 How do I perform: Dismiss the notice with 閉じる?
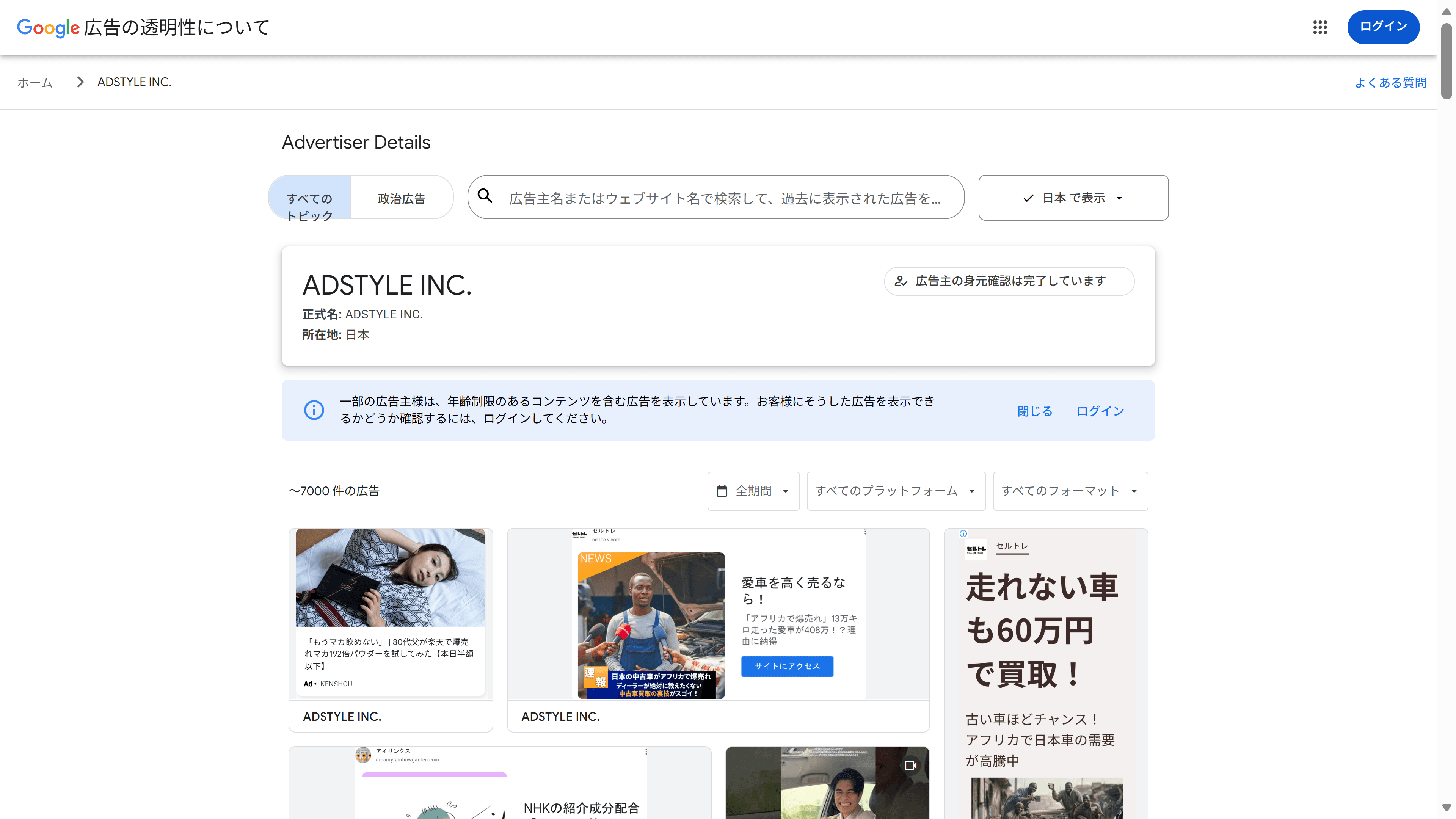[1035, 411]
